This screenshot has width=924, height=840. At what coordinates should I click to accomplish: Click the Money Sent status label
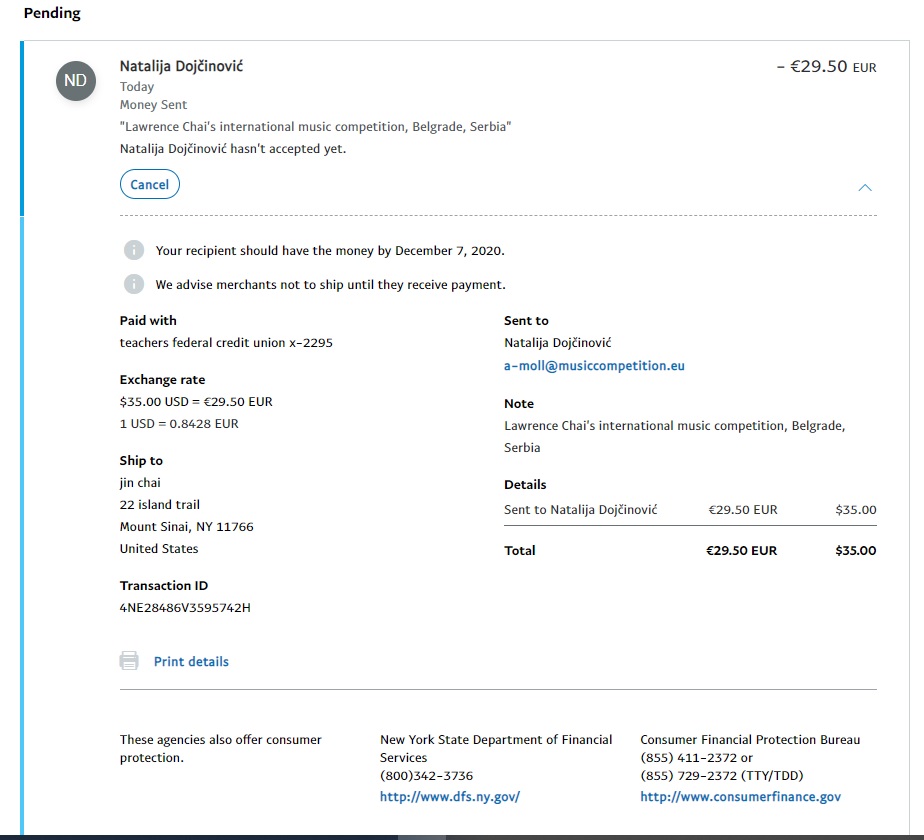(x=153, y=105)
